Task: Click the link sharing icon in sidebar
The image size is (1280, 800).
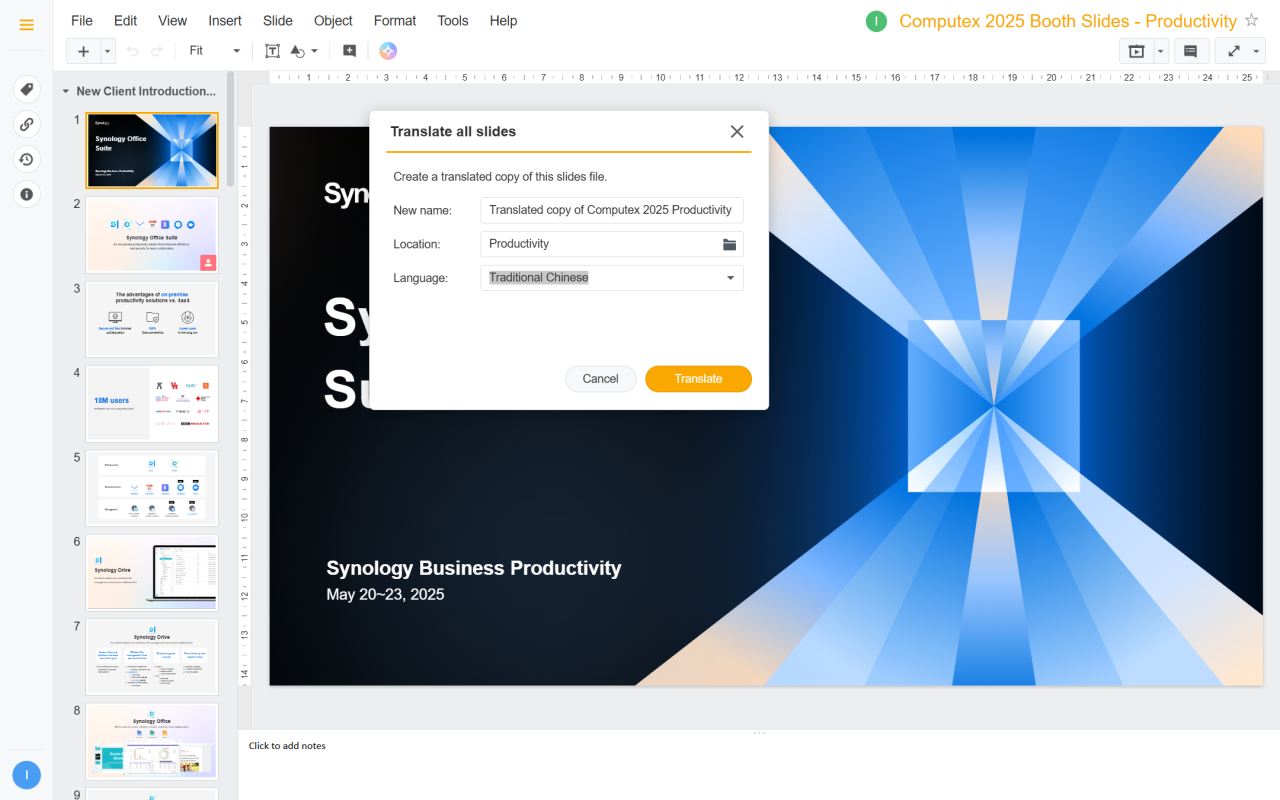Action: click(x=27, y=125)
